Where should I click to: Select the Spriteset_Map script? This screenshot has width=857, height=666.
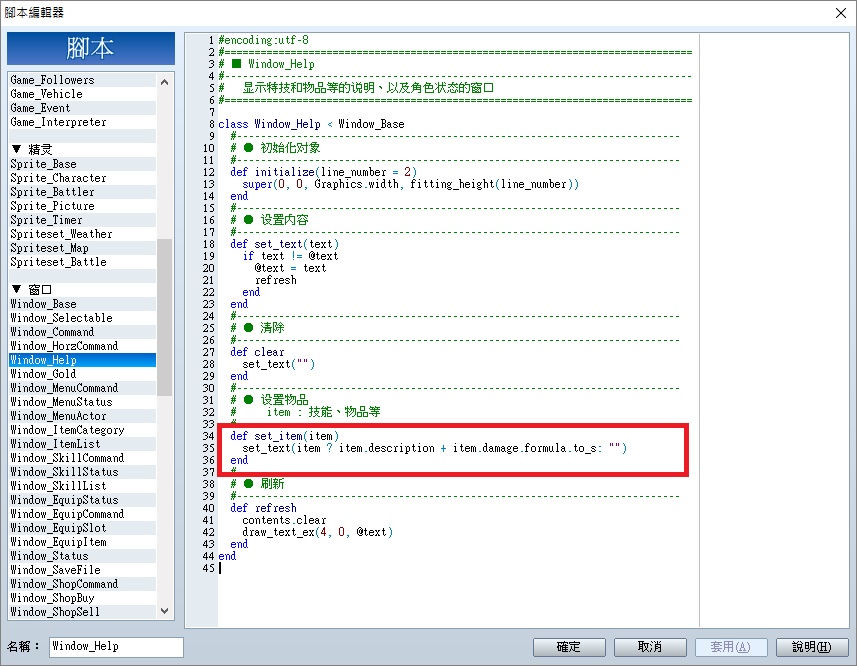83,248
